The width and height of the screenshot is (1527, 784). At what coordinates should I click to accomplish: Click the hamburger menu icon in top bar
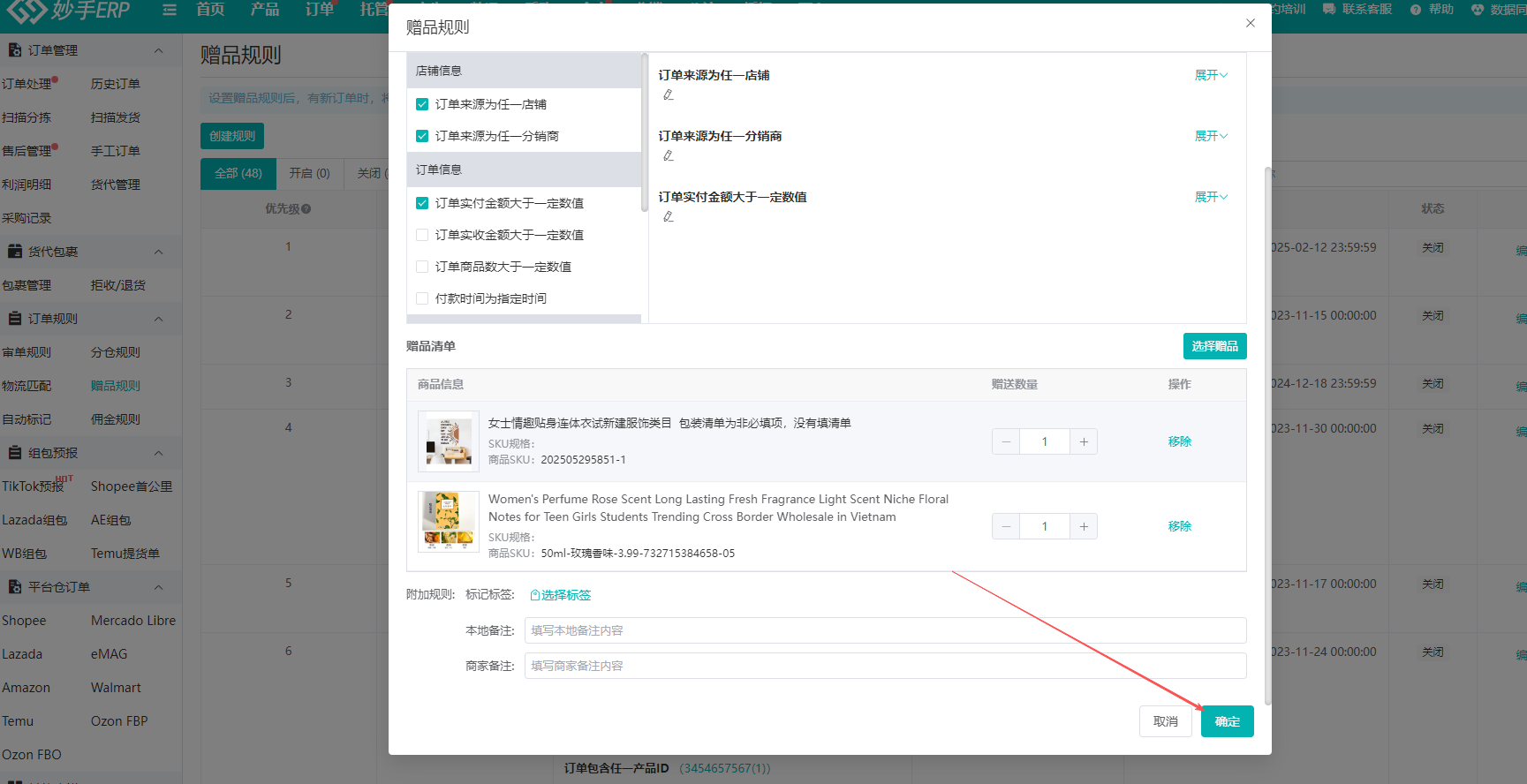(170, 10)
